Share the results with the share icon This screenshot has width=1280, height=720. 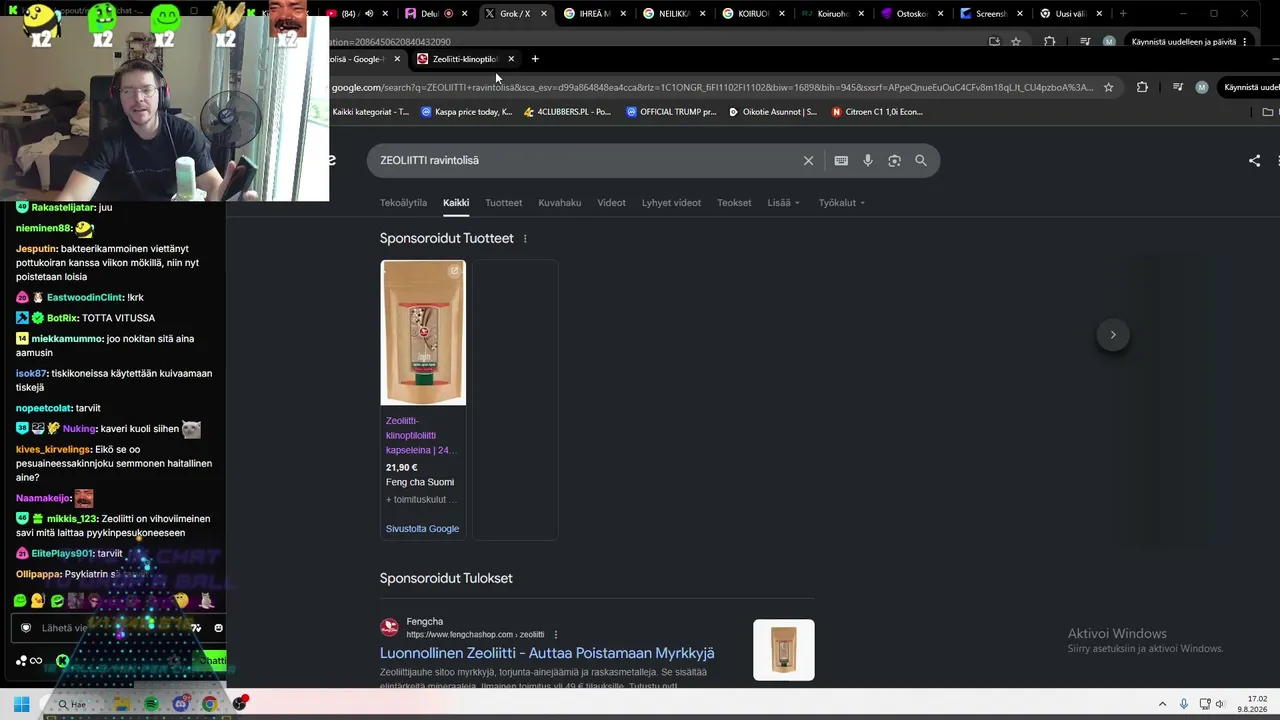coord(1254,160)
